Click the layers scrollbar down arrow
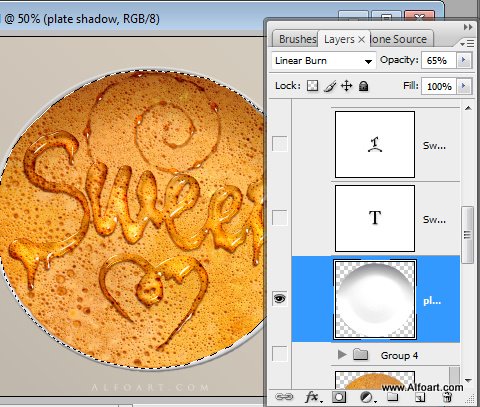 468,380
